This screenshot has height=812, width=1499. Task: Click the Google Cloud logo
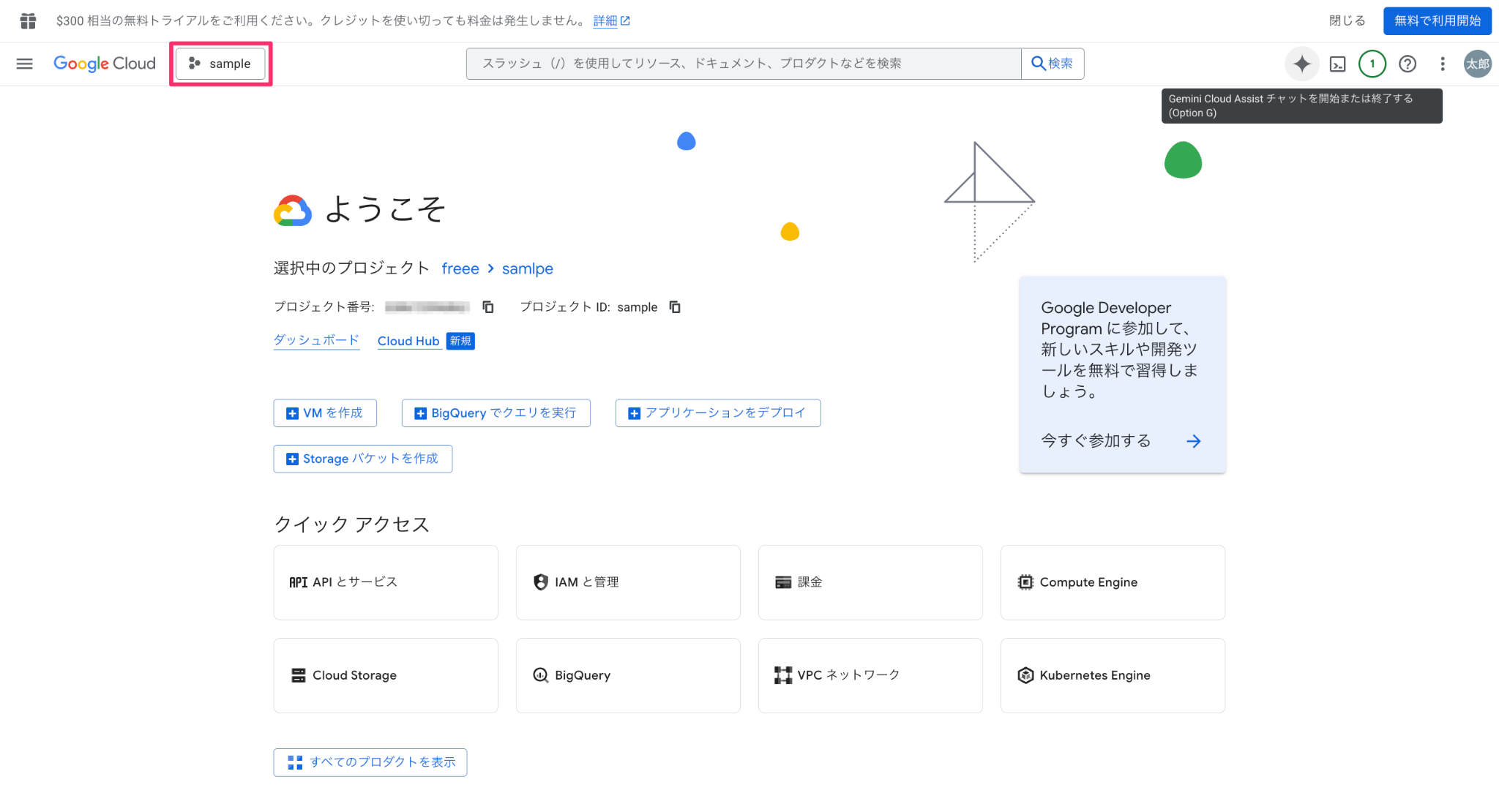point(105,64)
